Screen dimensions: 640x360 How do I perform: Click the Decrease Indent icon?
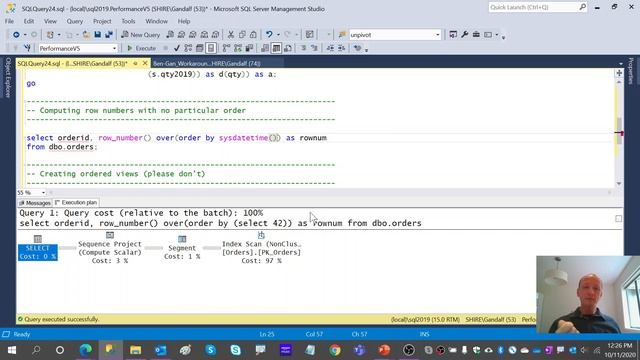coord(330,48)
